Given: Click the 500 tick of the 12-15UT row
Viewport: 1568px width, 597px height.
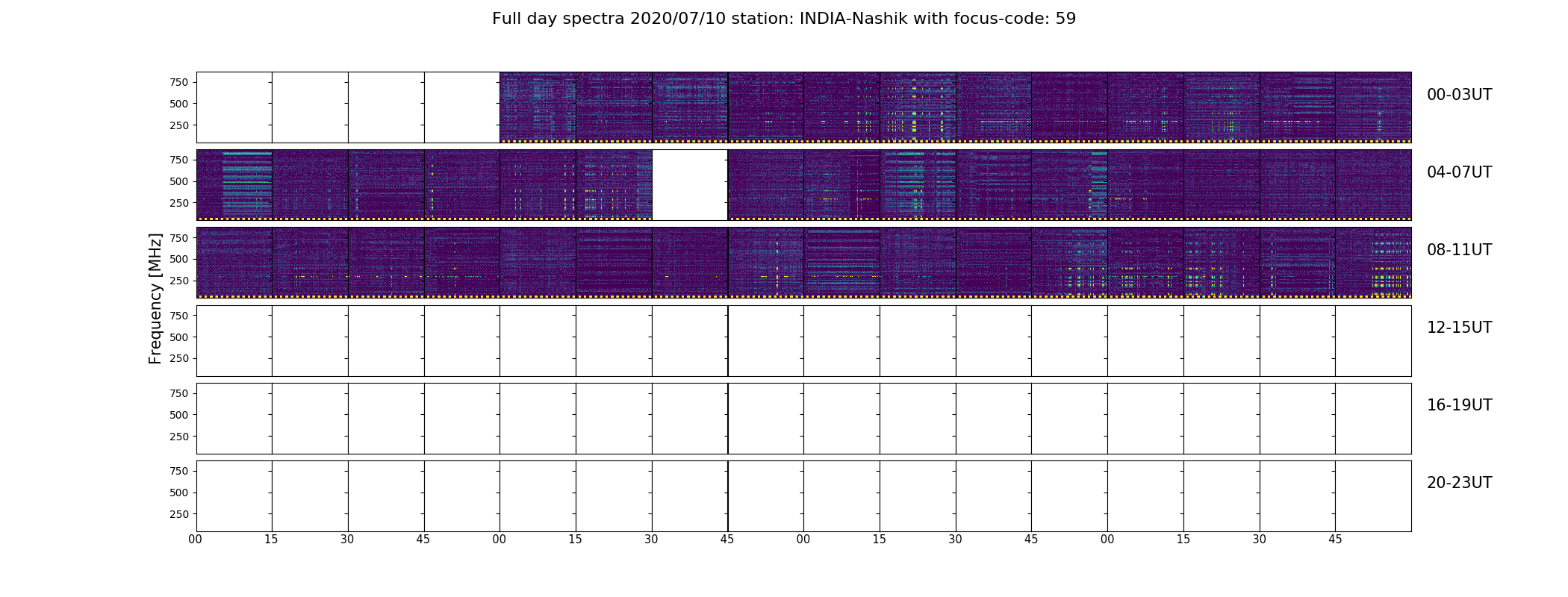Looking at the screenshot, I should click(x=179, y=337).
